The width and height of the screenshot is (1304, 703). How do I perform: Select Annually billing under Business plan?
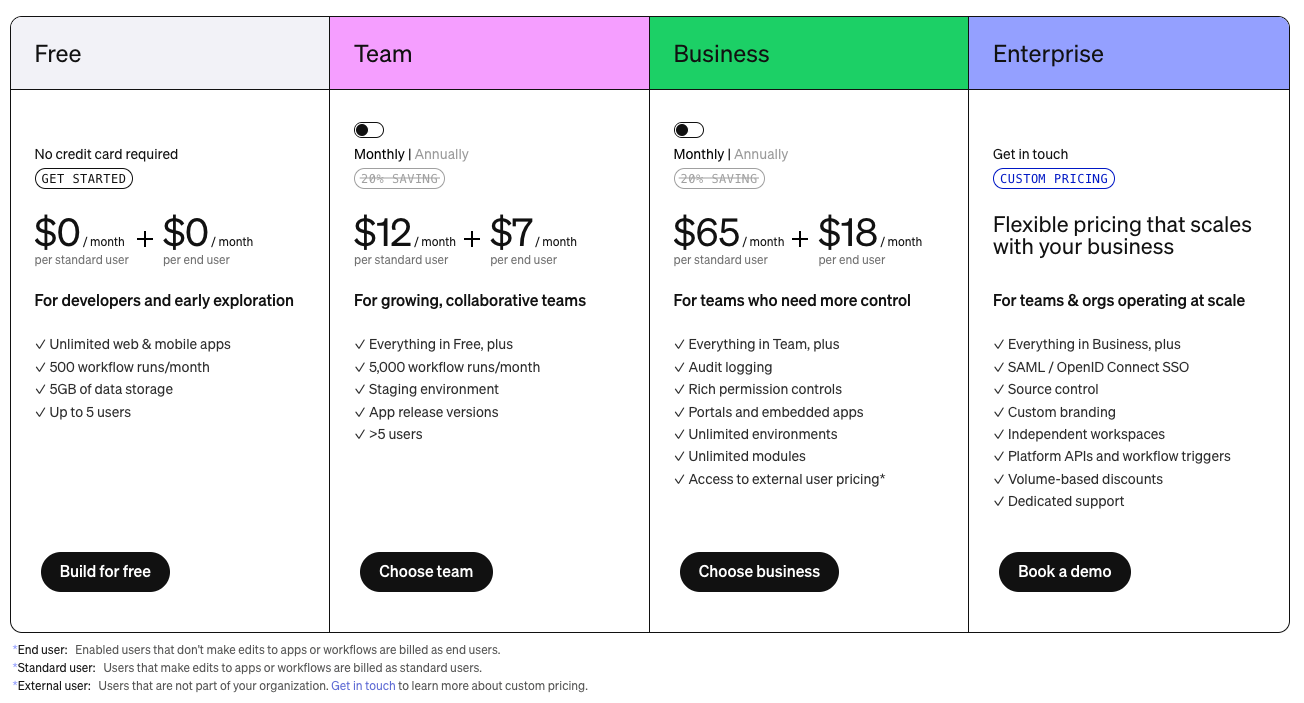point(761,154)
